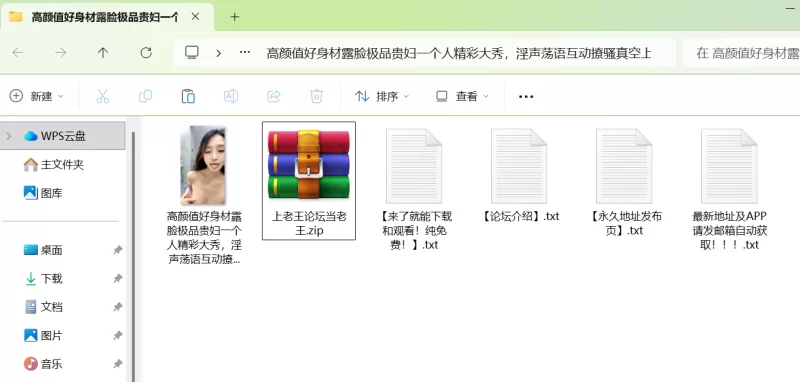This screenshot has height=382, width=800.
Task: Go back with the back arrow
Action: (18, 53)
